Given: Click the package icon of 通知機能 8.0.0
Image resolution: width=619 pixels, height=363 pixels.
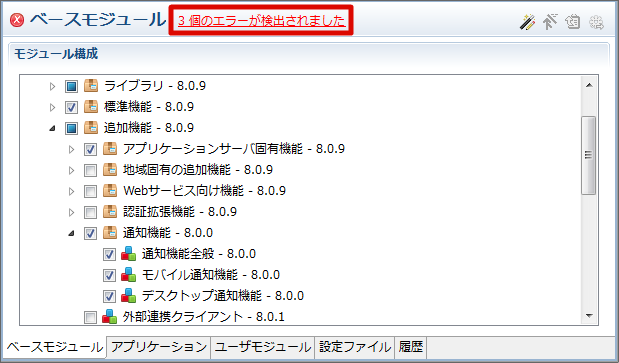Looking at the screenshot, I should pos(110,233).
